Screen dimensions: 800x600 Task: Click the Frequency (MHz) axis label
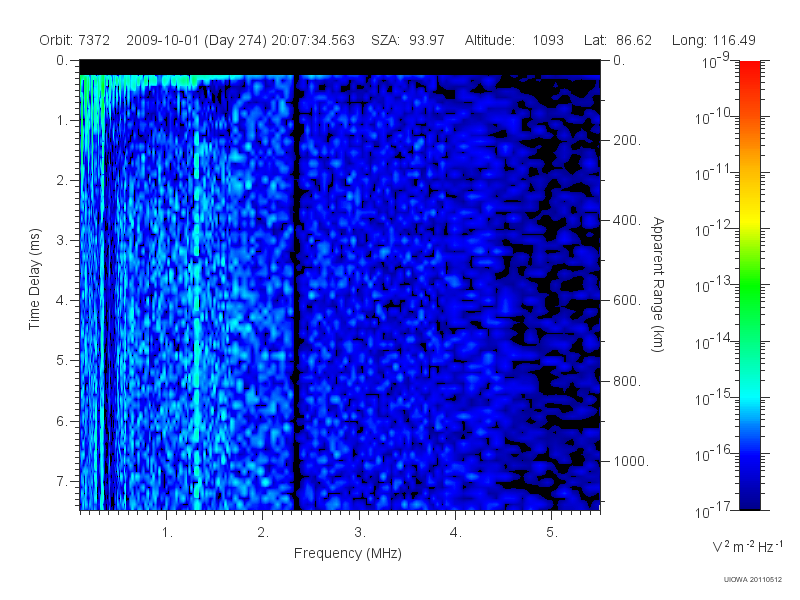pos(348,554)
